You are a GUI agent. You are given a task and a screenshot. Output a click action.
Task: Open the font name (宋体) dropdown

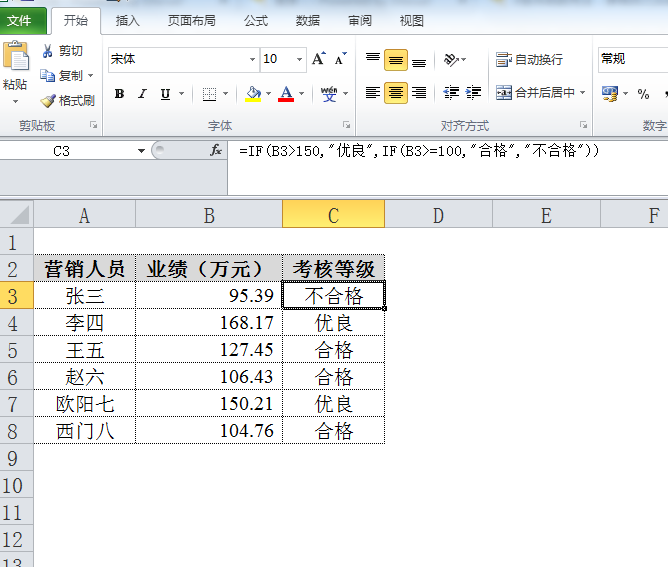(x=252, y=59)
